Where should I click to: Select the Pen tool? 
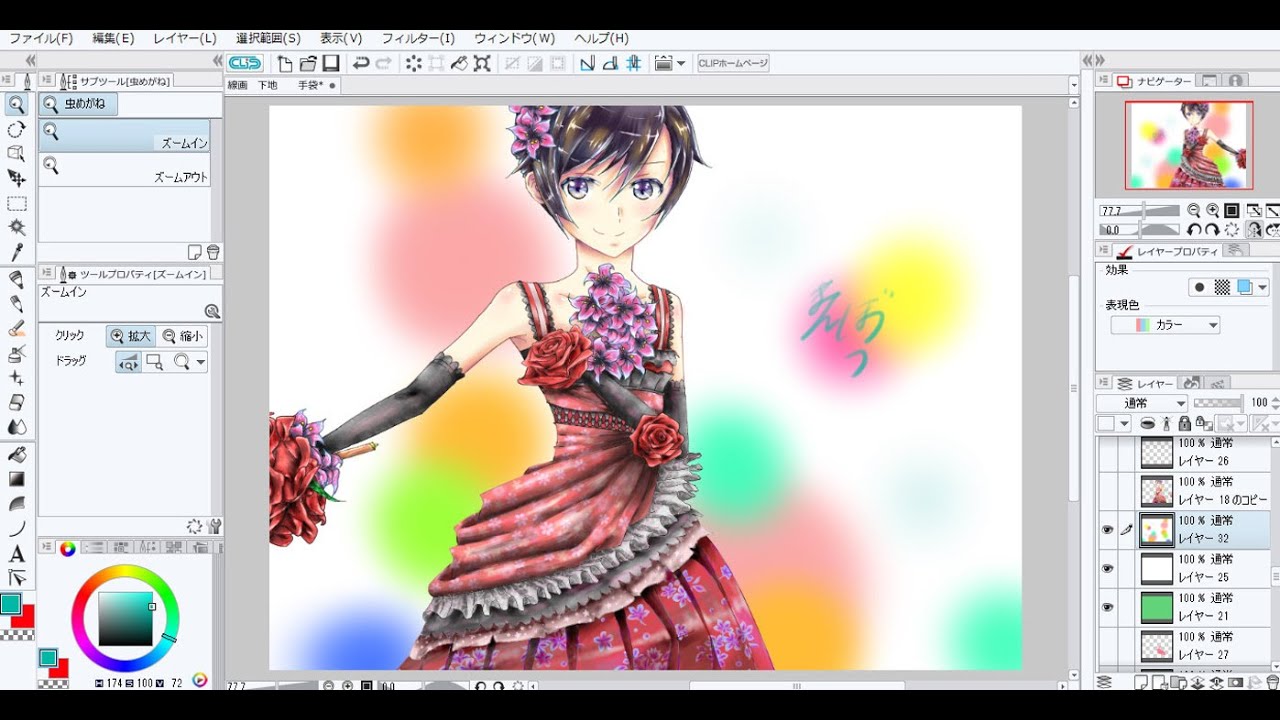click(x=16, y=279)
